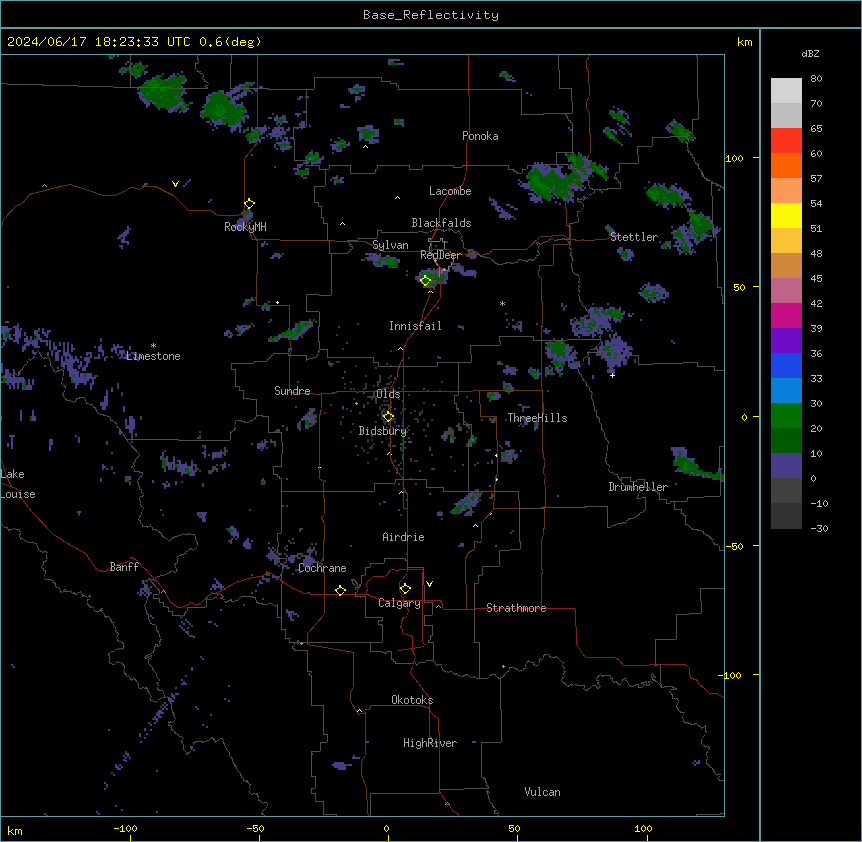The height and width of the screenshot is (842, 862).
Task: Click the HighRiver label
Action: coord(430,743)
